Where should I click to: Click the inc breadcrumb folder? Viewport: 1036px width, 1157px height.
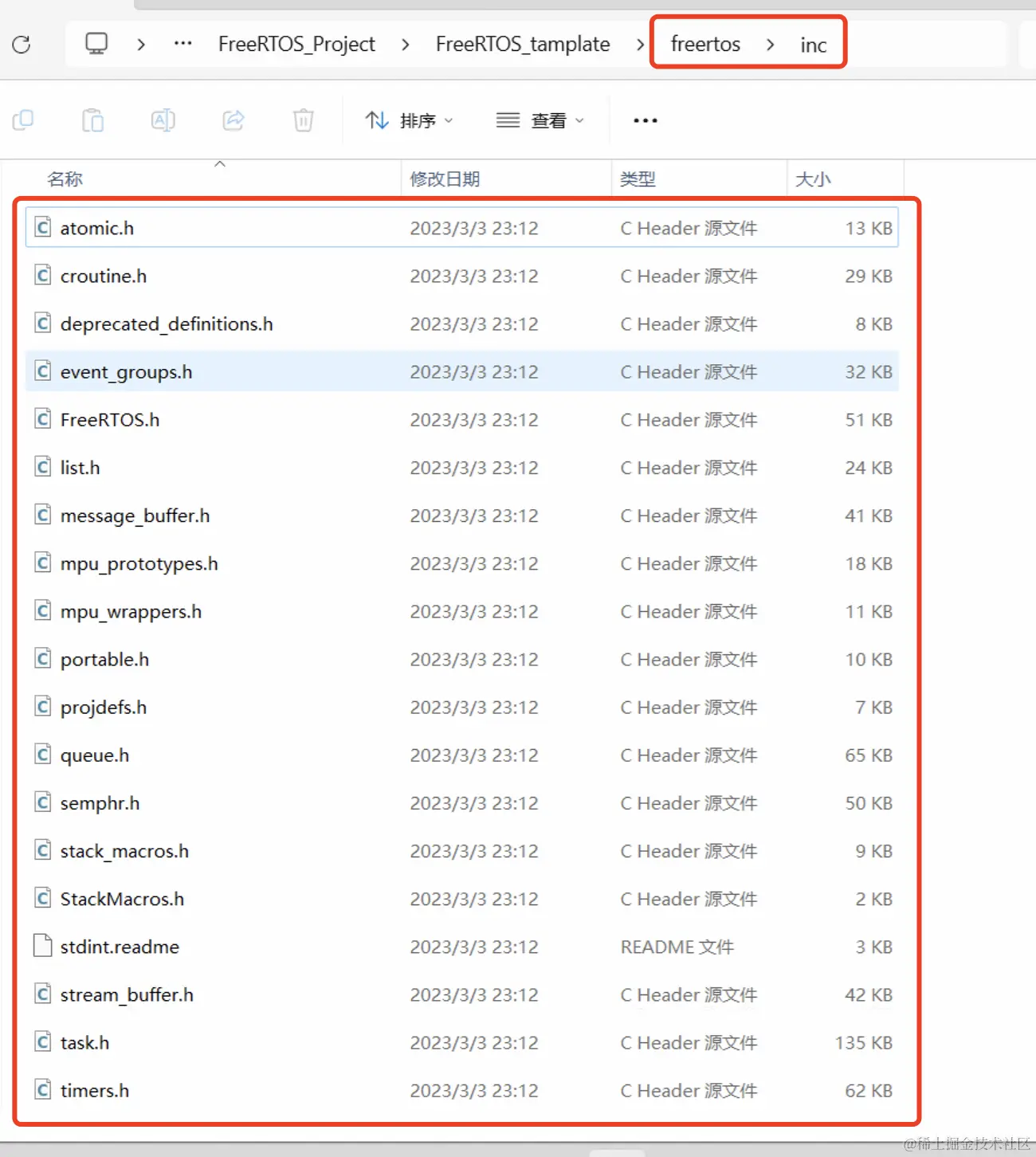[x=814, y=45]
